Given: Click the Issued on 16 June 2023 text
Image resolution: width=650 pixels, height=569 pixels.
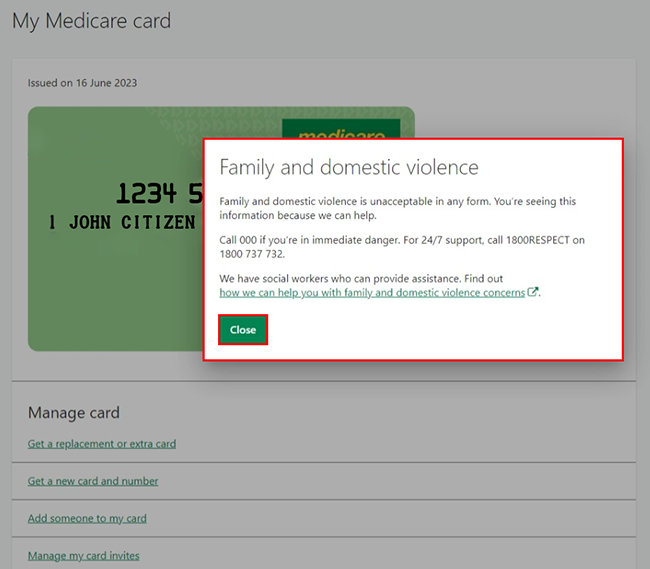Looking at the screenshot, I should 82,83.
